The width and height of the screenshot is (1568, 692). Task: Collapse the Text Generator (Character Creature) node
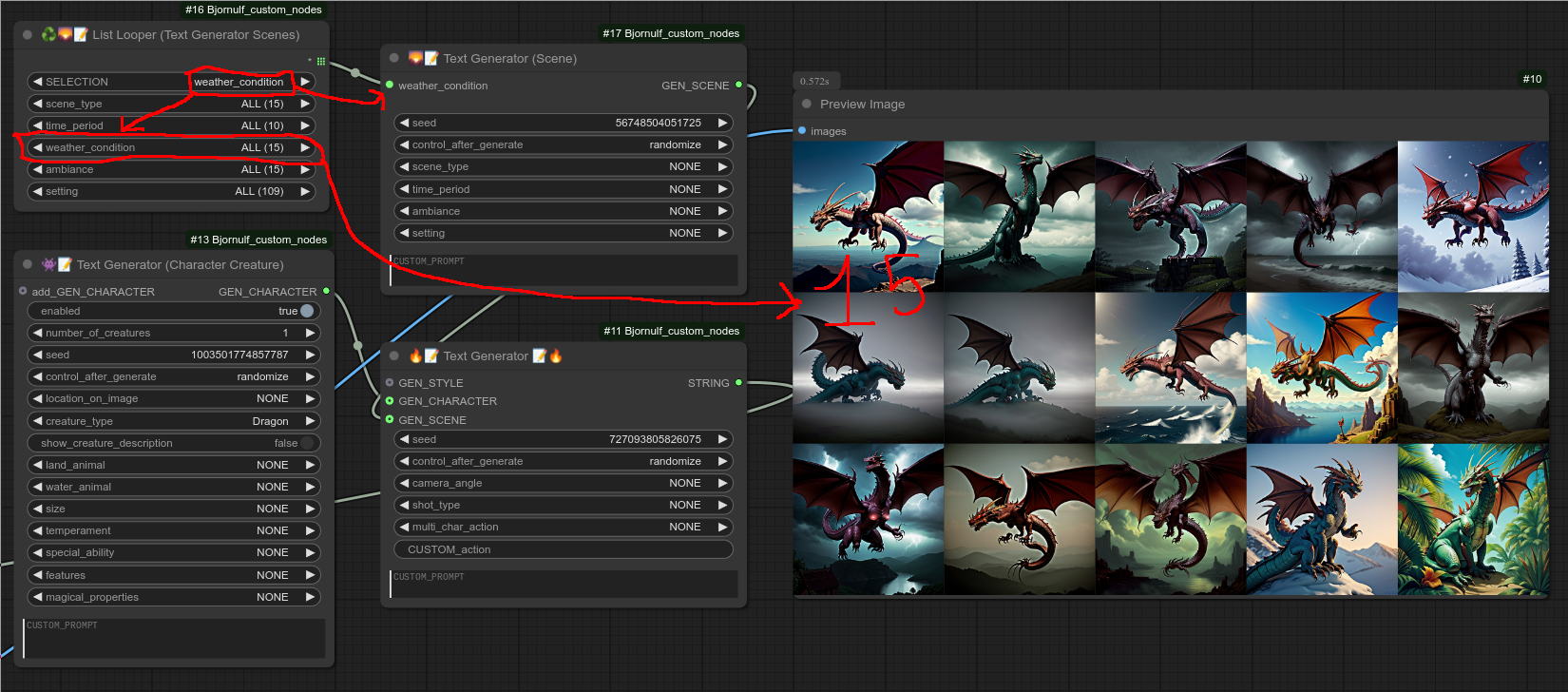pyautogui.click(x=28, y=264)
